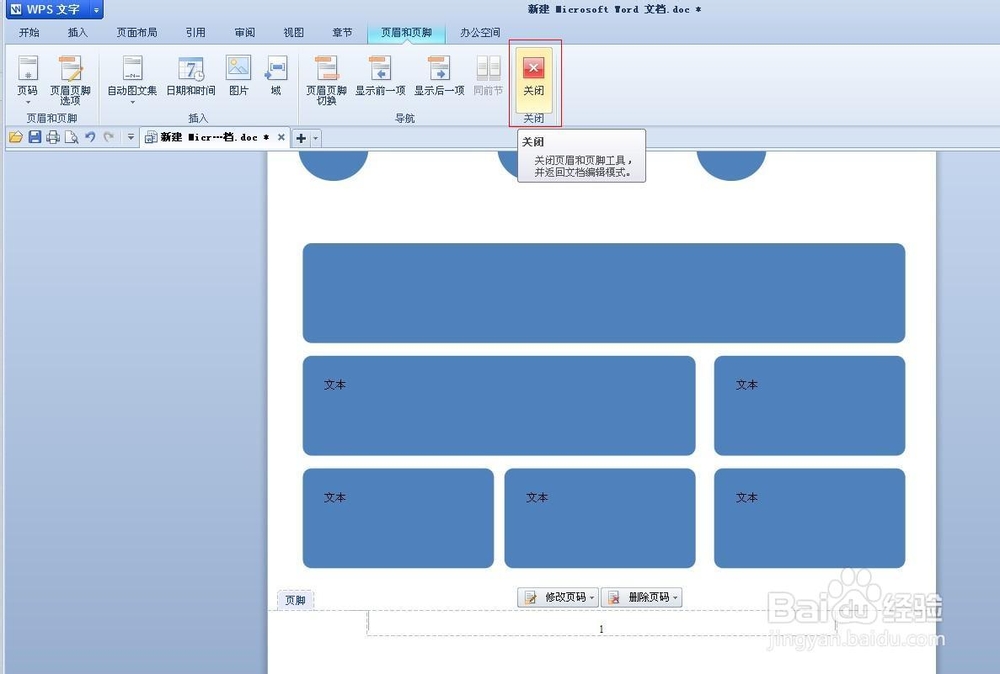Screen dimensions: 1000x674
Task: Switch to the 插入 ribbon tab
Action: click(x=79, y=32)
